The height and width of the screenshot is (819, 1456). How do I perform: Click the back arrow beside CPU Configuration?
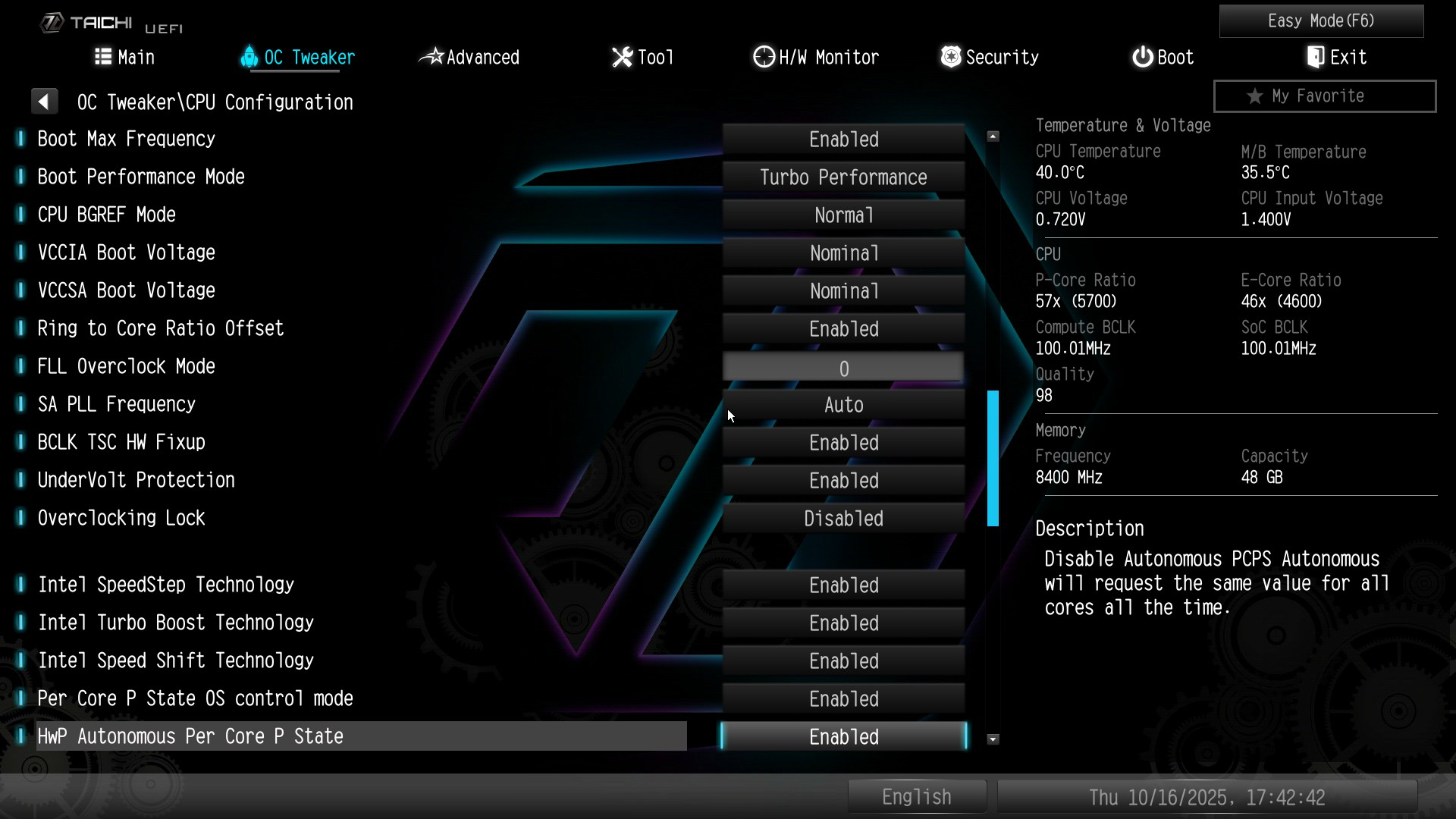point(44,101)
